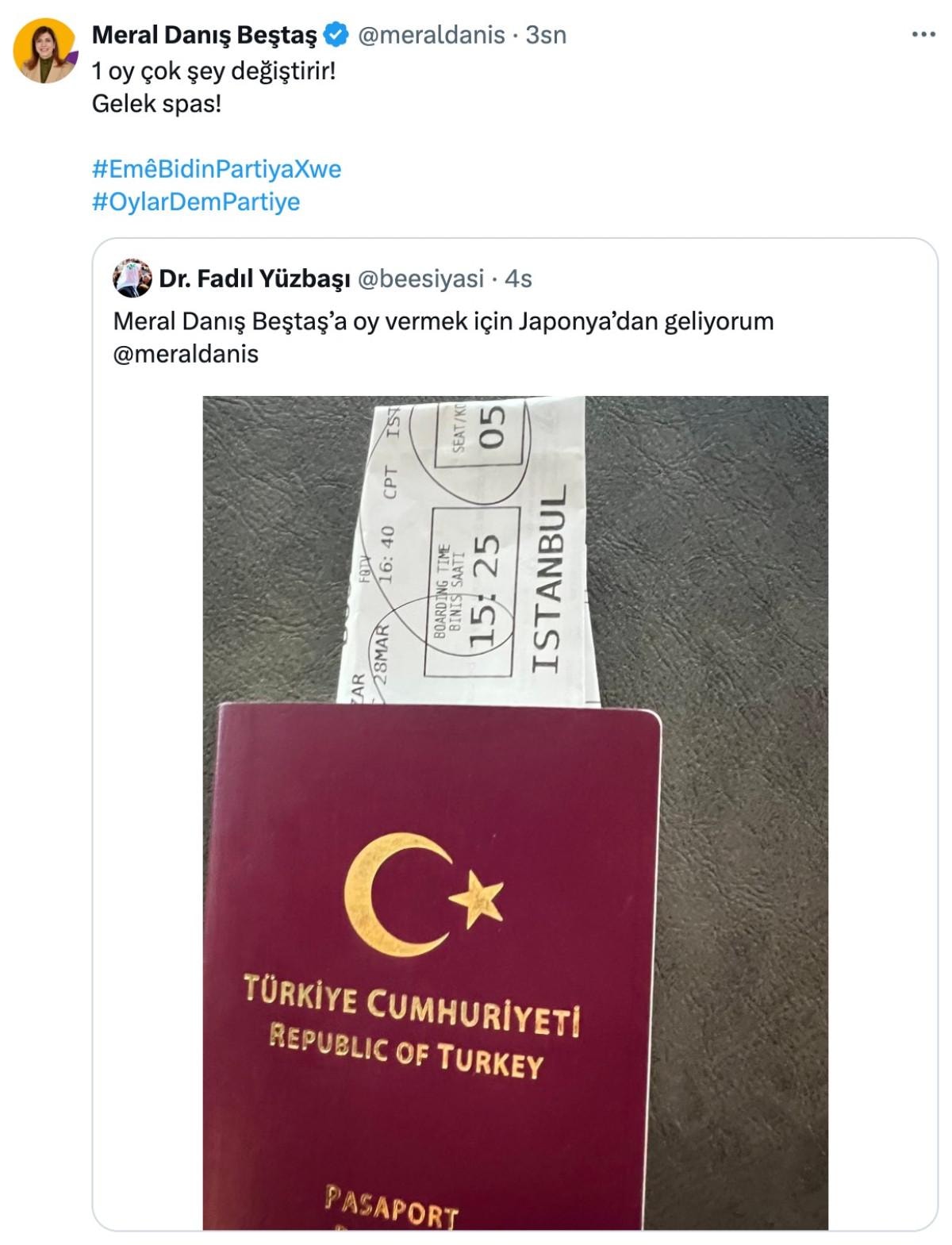Click the Dr. Fadıl Yüzbaşı display name

coord(255,279)
